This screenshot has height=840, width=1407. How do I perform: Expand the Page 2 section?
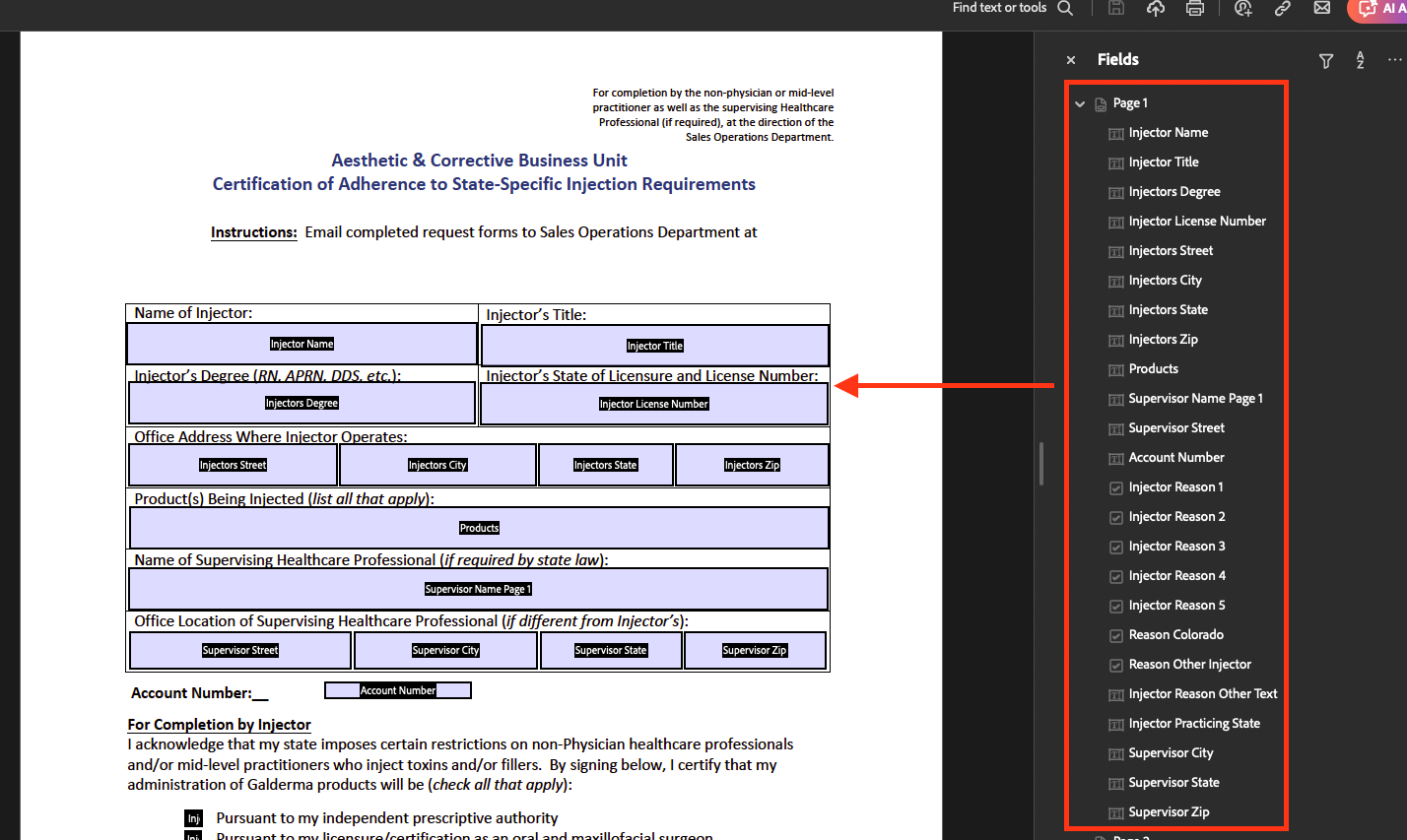point(1080,837)
